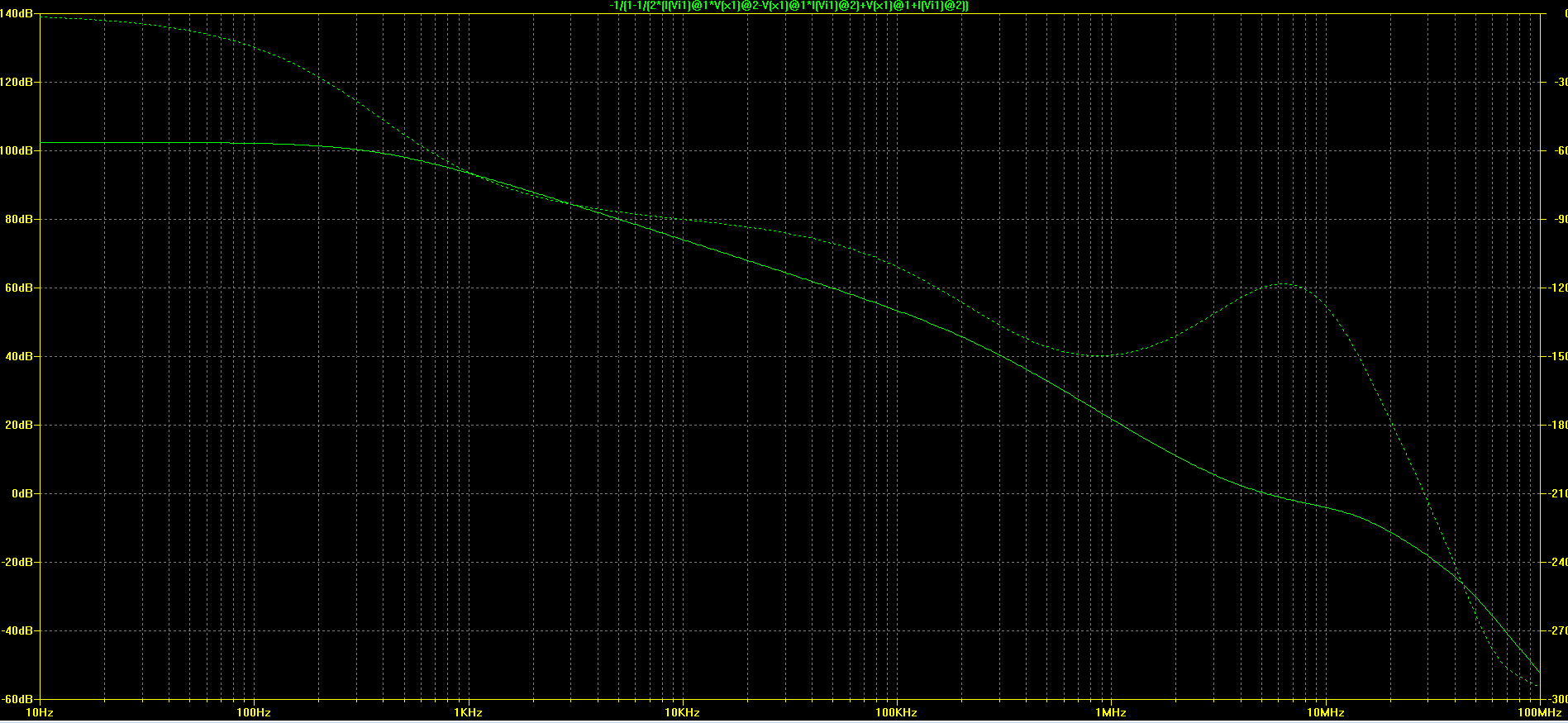Click the -40dB label on the magnitude axis
Viewport: 1568px width, 723px height.
18,631
